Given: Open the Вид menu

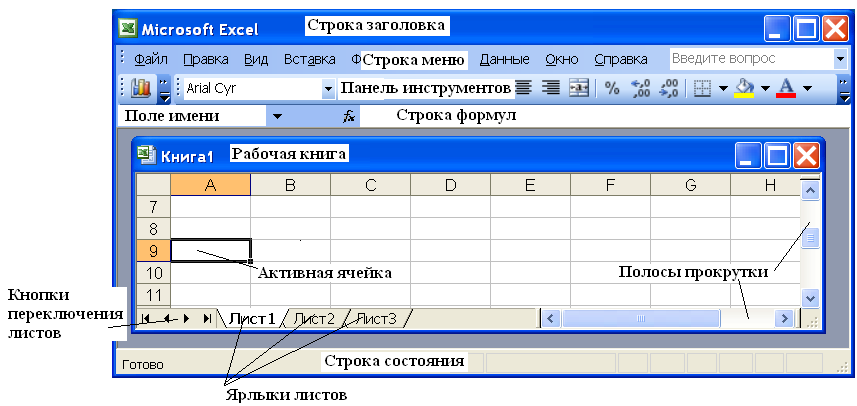Looking at the screenshot, I should click(256, 60).
